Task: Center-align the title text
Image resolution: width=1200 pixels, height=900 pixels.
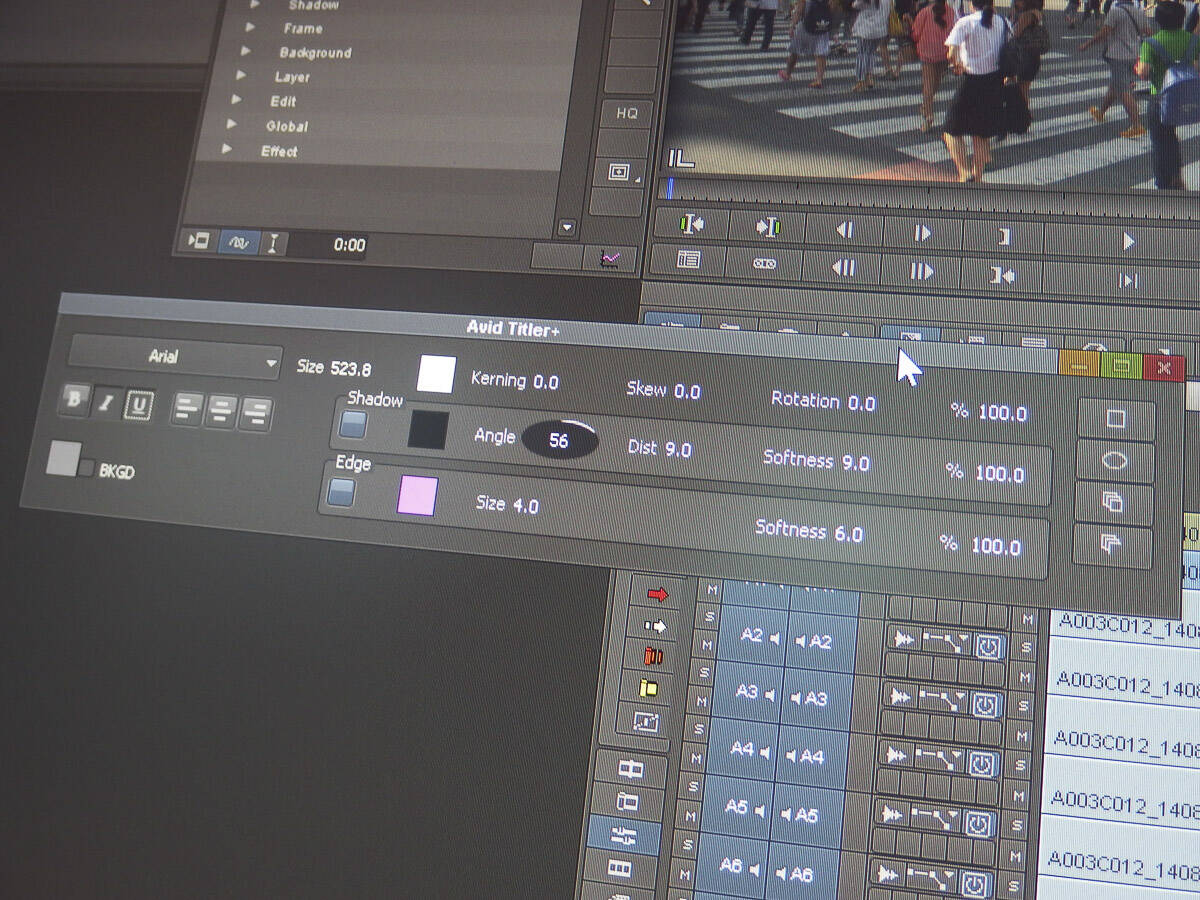Action: point(223,410)
